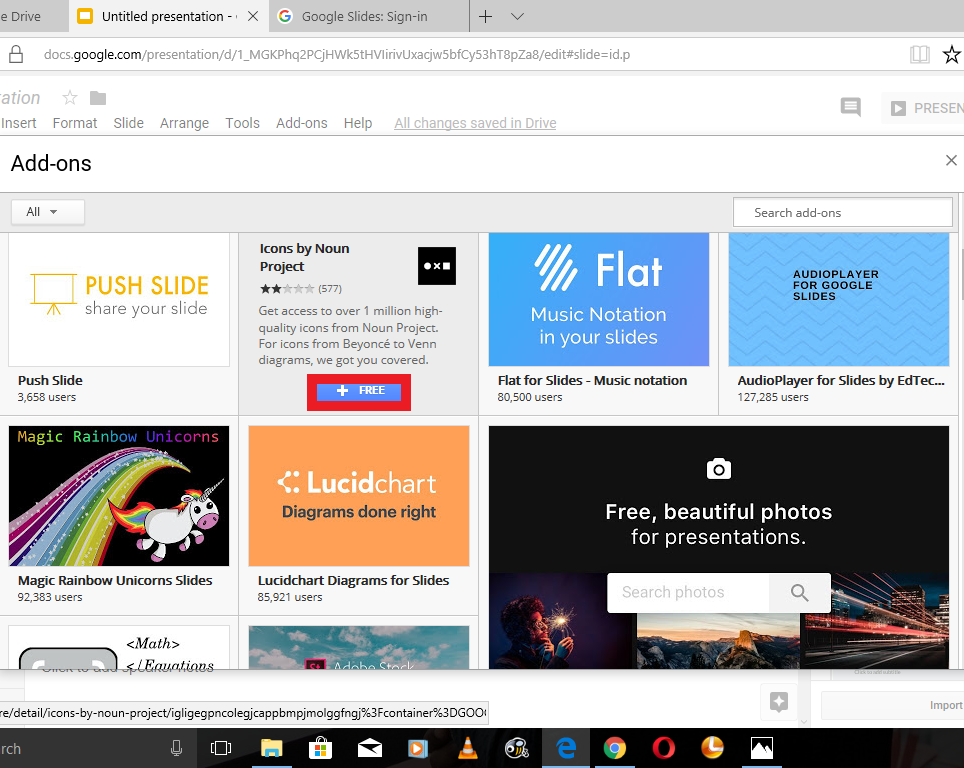964x768 pixels.
Task: Star the presentation title
Action: pos(70,97)
